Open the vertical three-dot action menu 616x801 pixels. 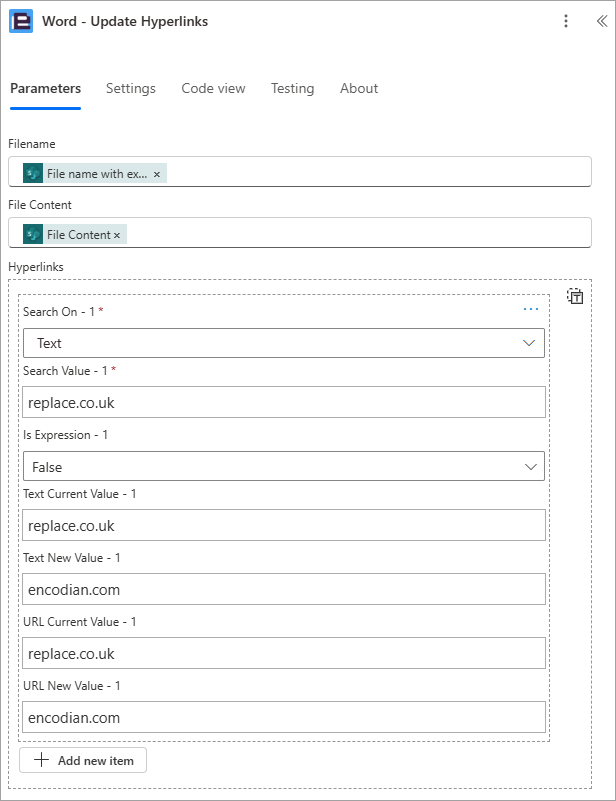click(565, 21)
